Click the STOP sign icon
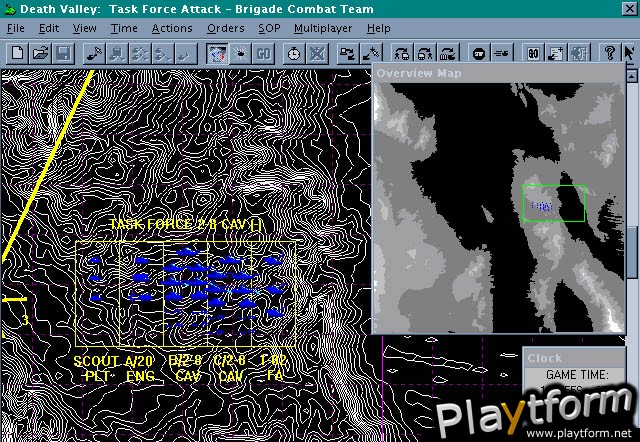Image resolution: width=640 pixels, height=442 pixels. [478, 53]
